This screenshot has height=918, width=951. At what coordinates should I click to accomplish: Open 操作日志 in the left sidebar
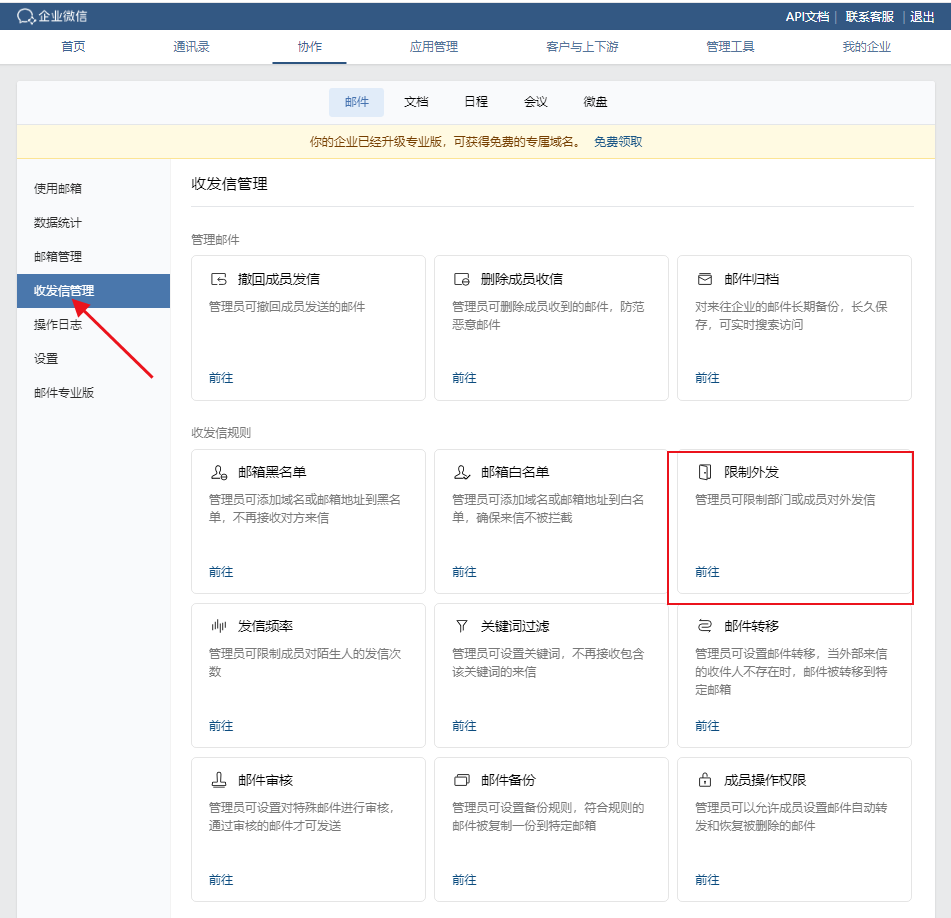click(x=58, y=324)
